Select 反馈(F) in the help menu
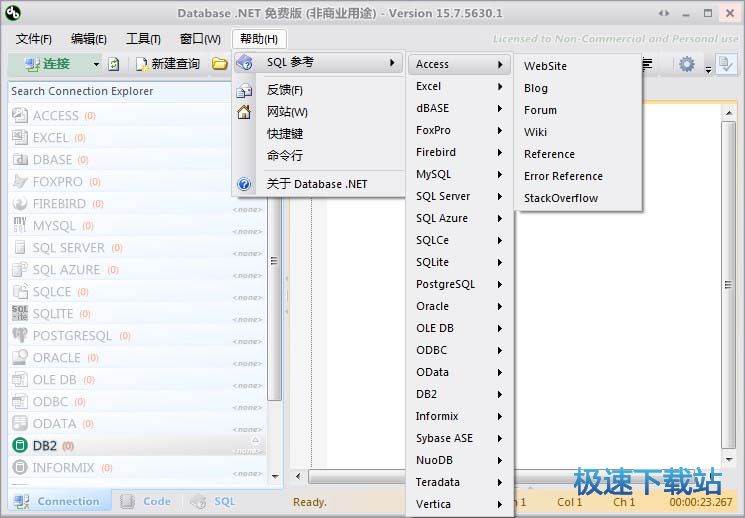Screen dimensions: 745x518 click(x=318, y=90)
